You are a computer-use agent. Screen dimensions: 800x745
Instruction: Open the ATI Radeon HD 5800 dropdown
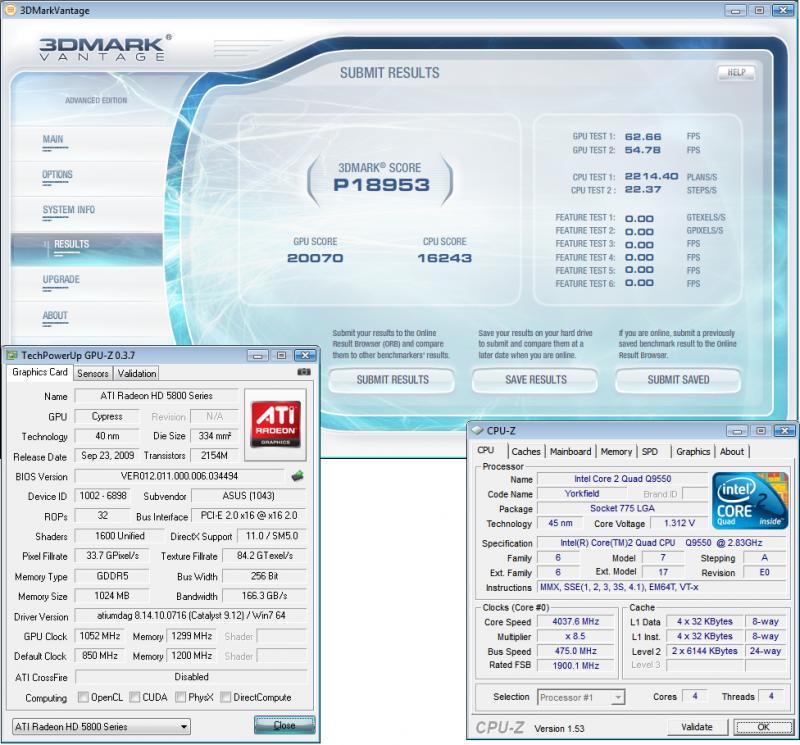coord(100,726)
